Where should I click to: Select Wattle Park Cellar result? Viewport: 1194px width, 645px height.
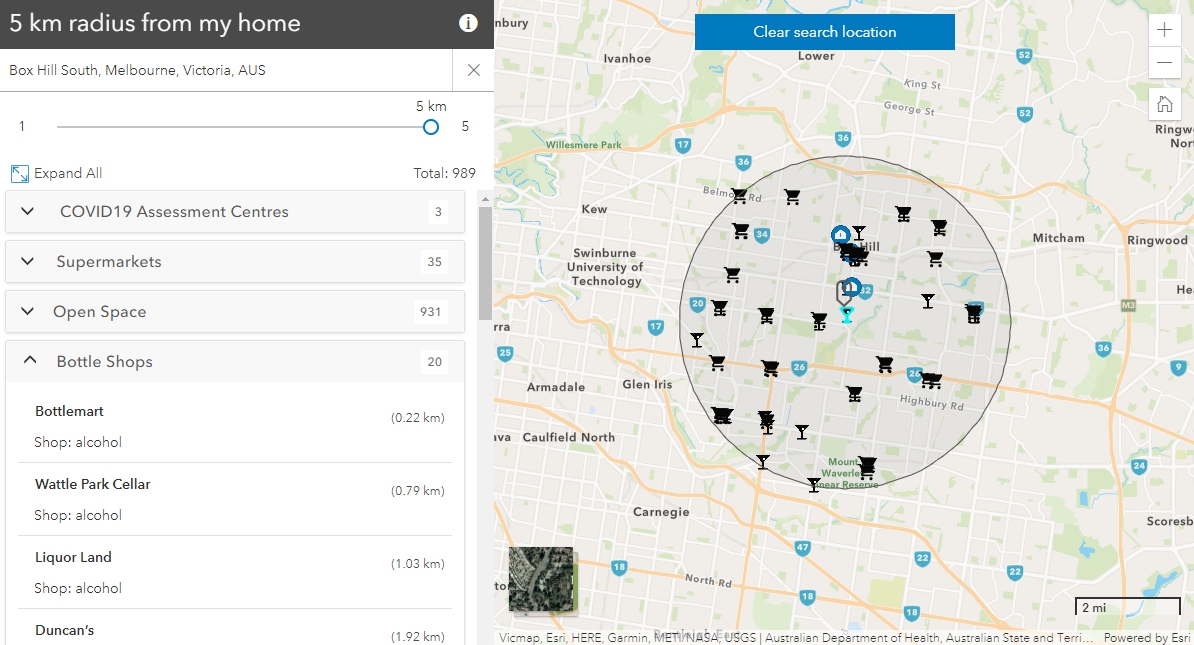pos(235,499)
